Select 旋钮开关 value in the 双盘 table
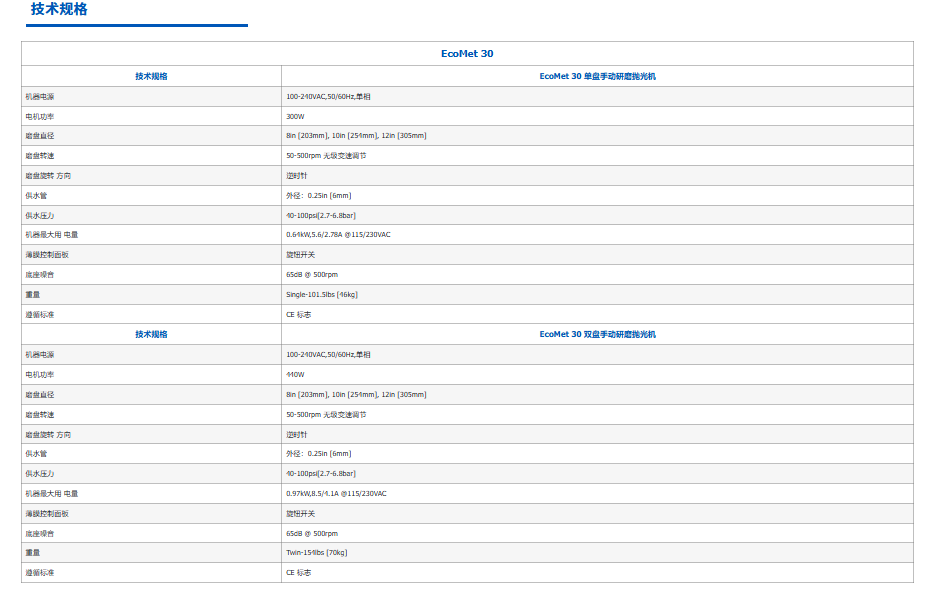Screen dimensions: 941x596 (x=301, y=514)
